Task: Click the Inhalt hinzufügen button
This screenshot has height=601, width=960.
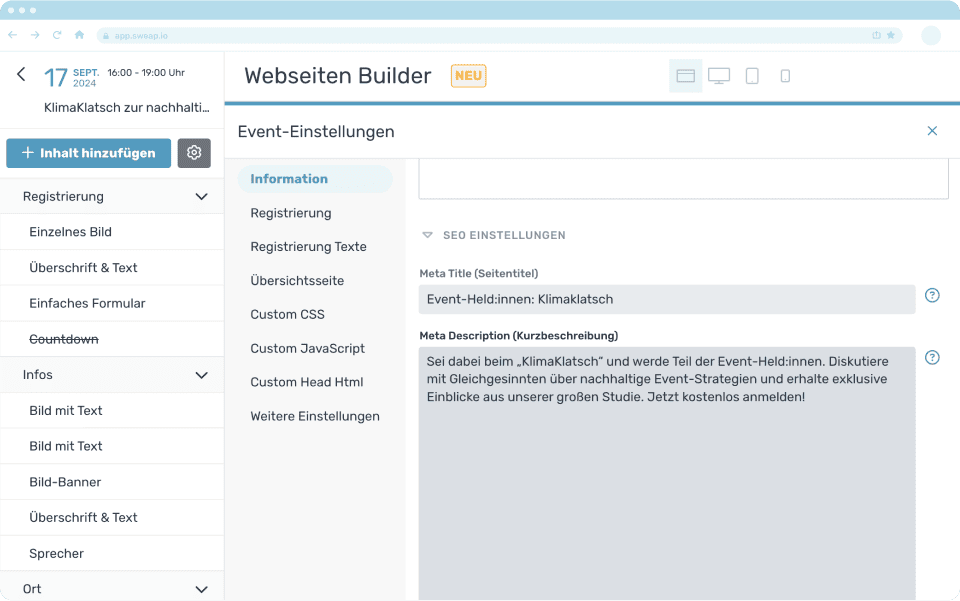Action: point(88,153)
